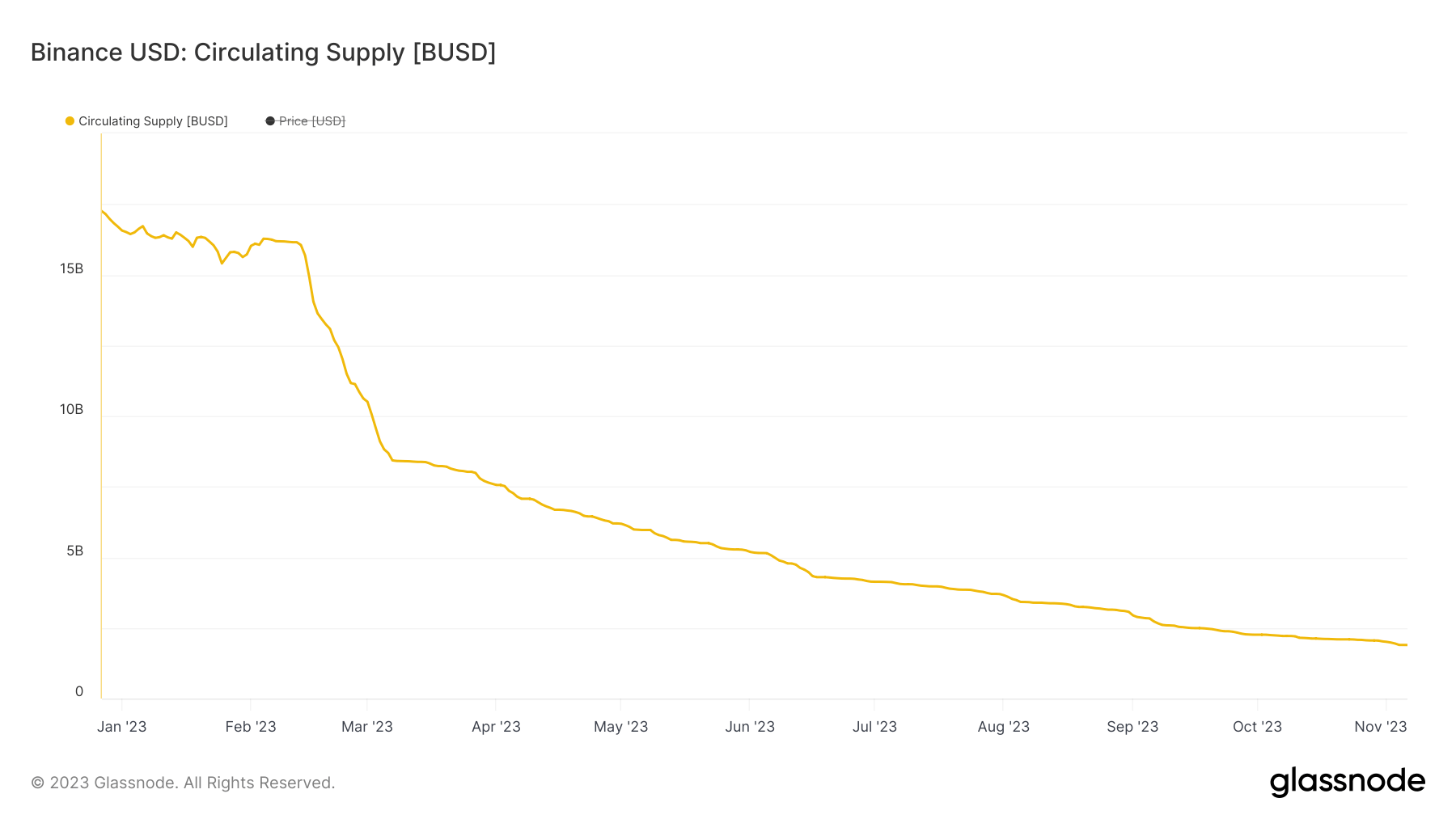
Task: Click the 15B y-axis label
Action: 71,268
